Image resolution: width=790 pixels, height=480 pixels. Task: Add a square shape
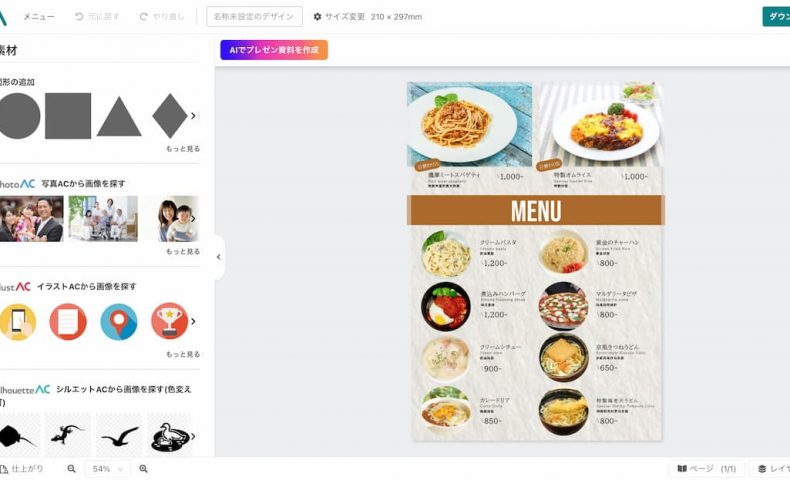click(x=68, y=116)
